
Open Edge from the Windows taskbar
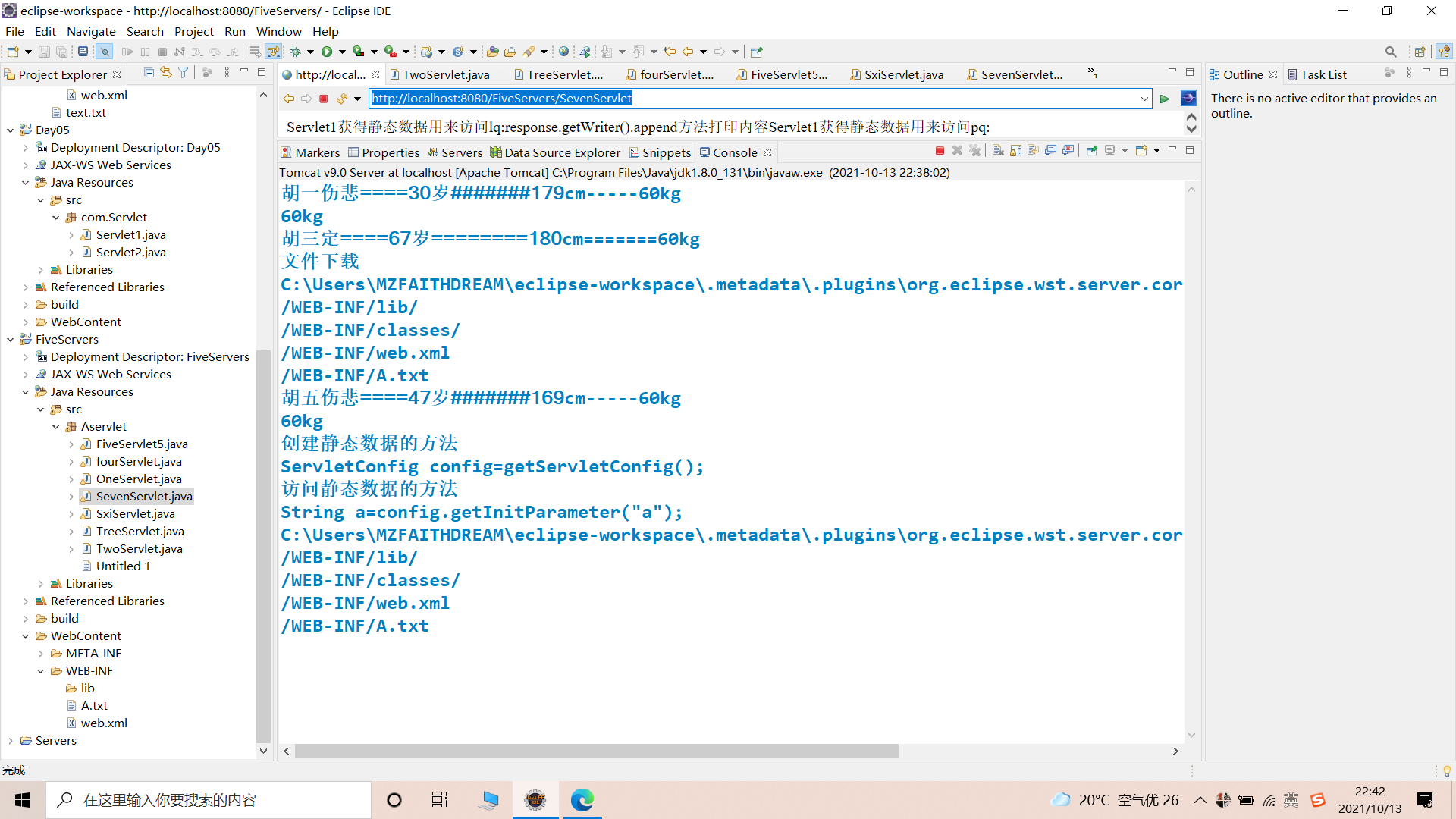[582, 799]
